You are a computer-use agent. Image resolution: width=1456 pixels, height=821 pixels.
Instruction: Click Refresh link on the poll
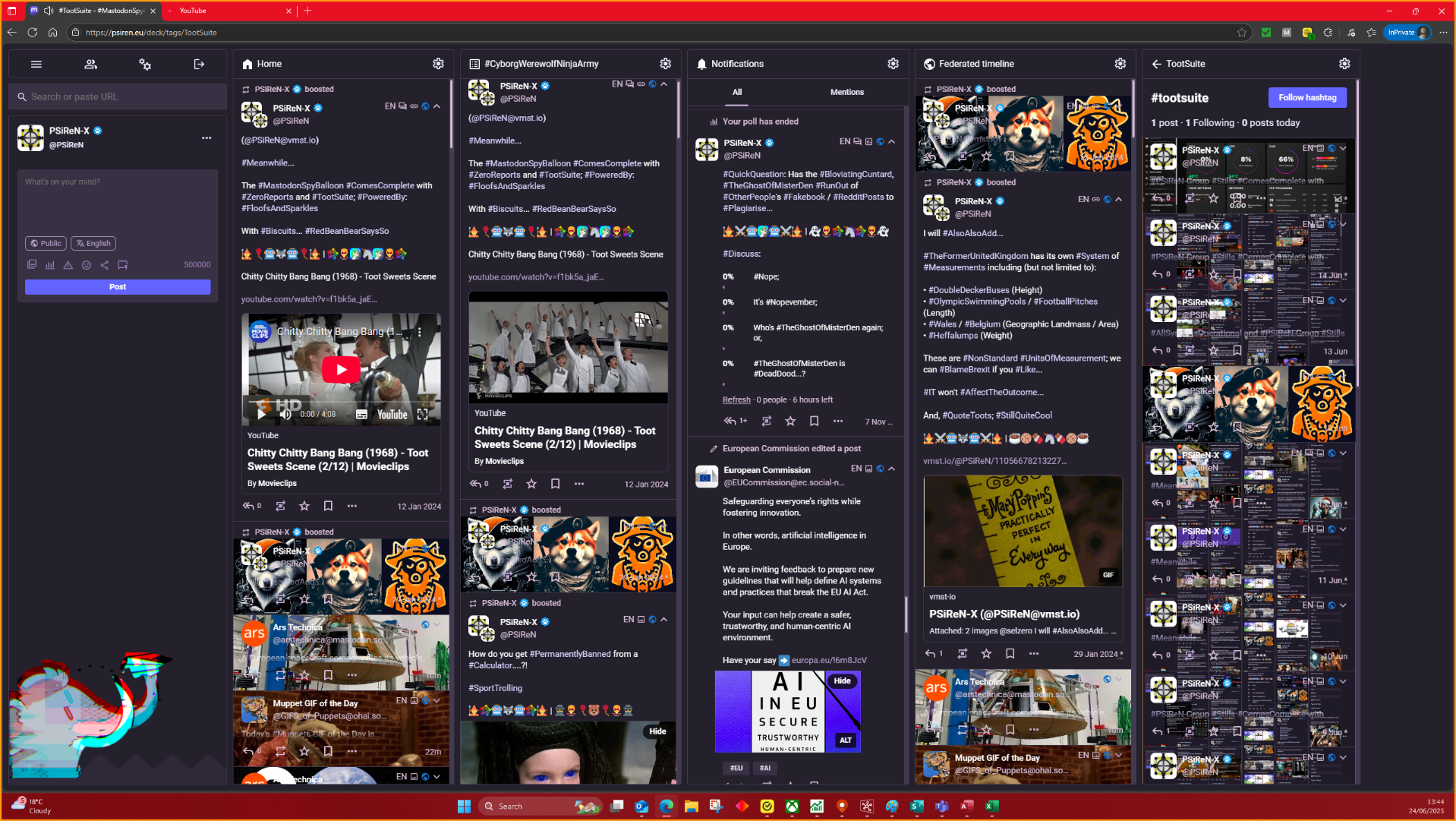tap(736, 400)
